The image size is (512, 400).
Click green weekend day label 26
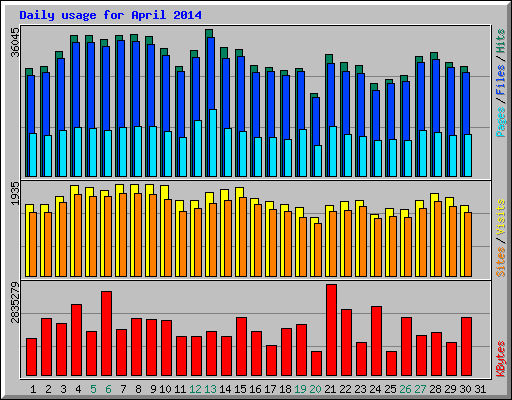point(405,389)
